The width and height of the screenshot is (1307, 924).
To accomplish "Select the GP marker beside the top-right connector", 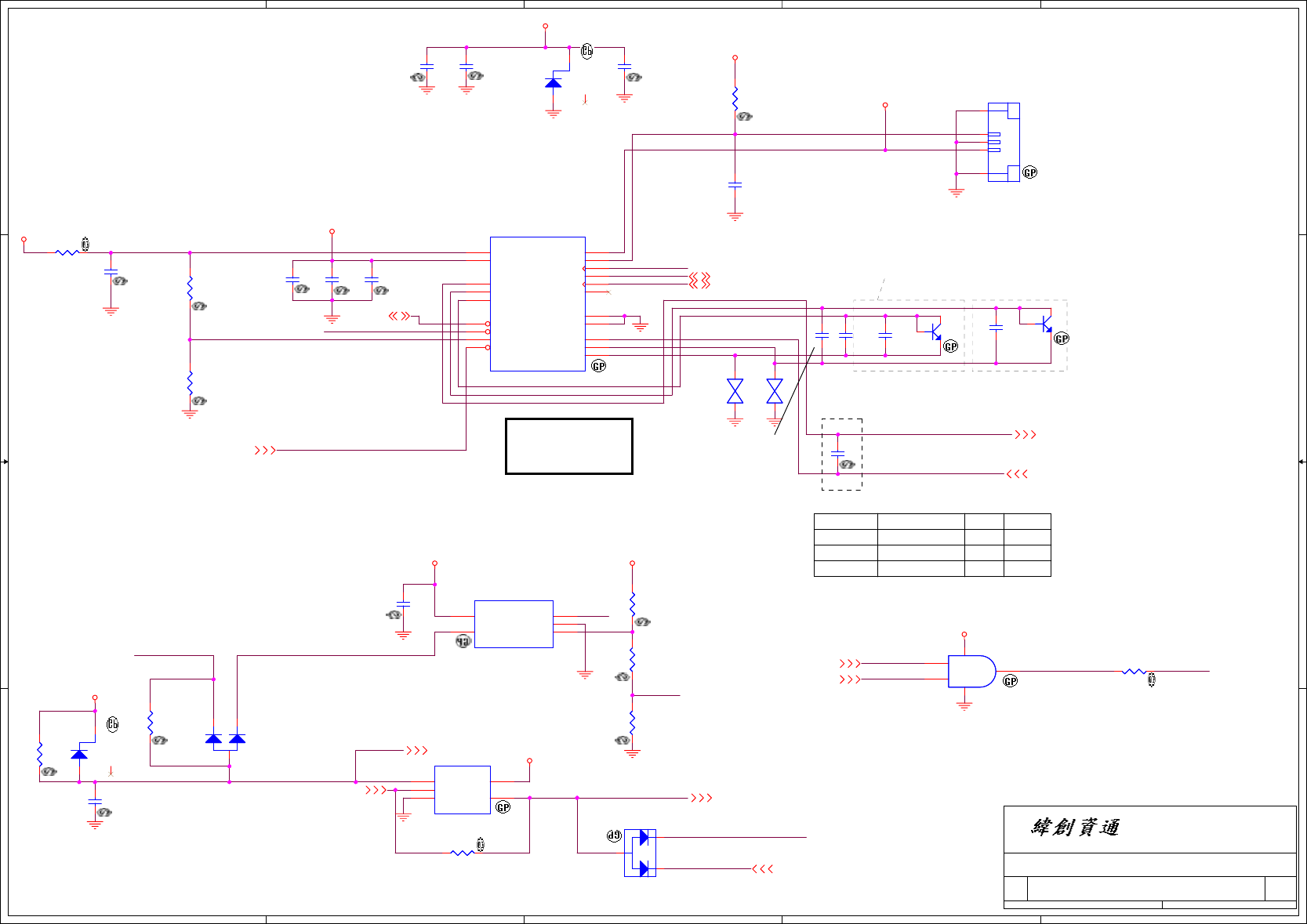I will tap(1030, 172).
